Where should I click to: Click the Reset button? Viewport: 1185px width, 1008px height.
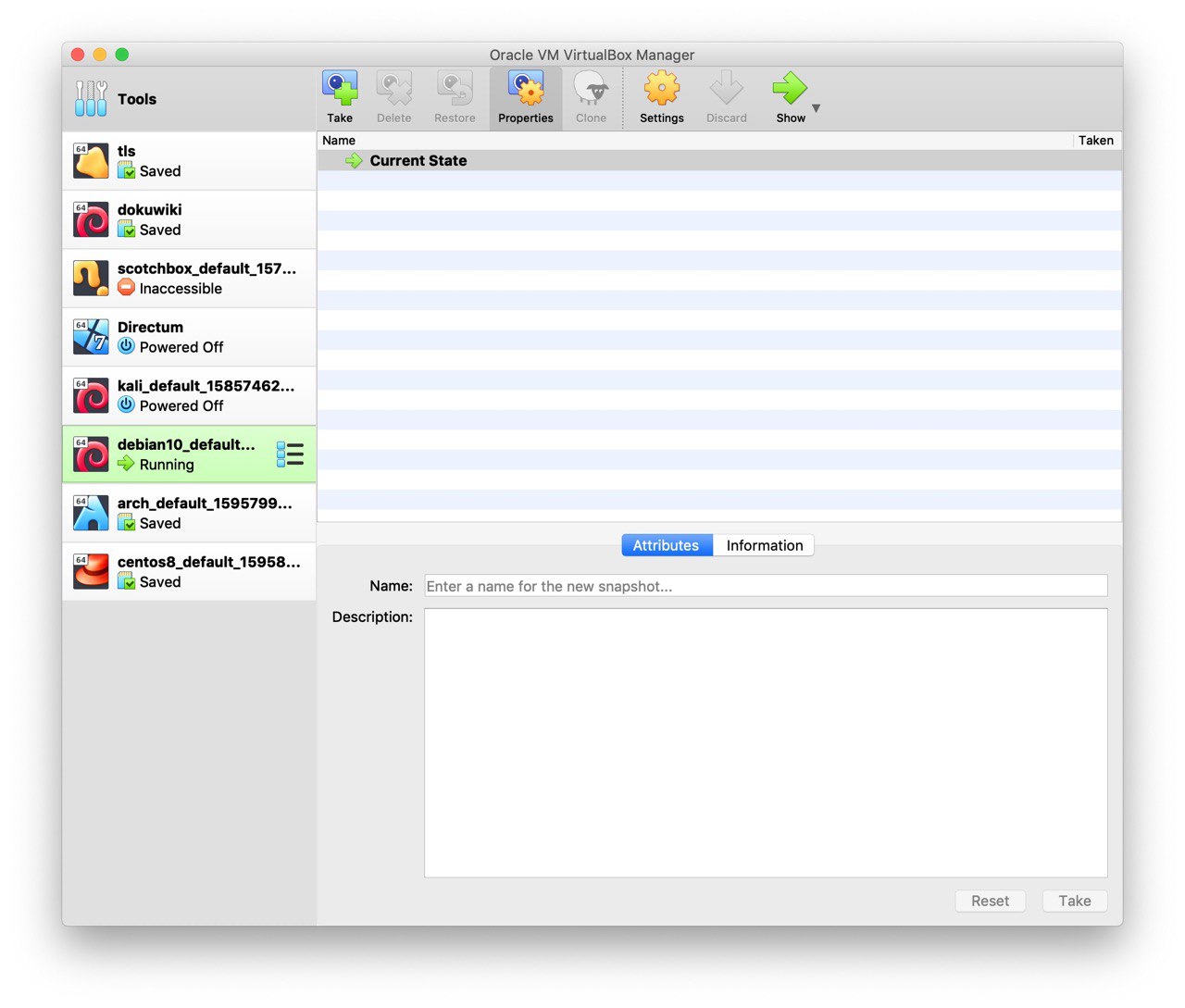tap(991, 901)
